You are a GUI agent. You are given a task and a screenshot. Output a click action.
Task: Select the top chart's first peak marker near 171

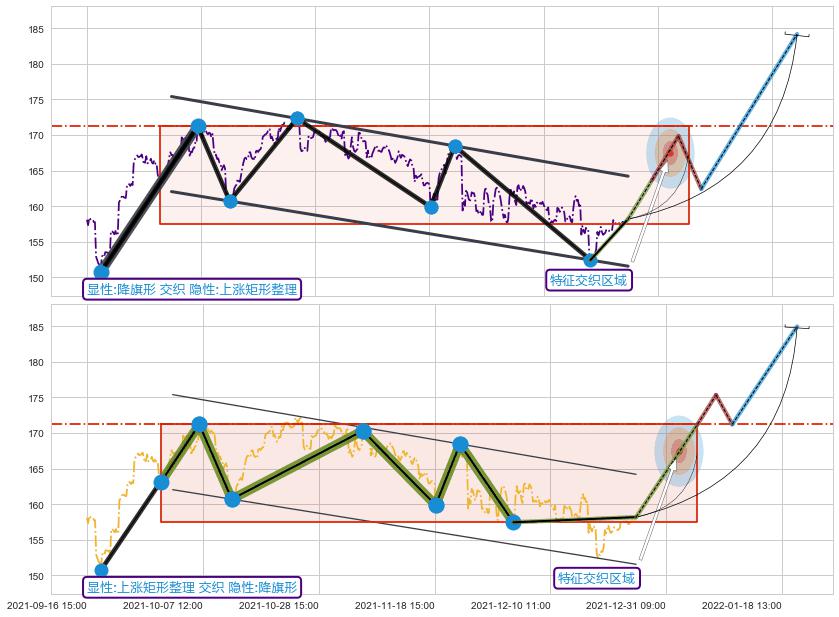pyautogui.click(x=198, y=126)
